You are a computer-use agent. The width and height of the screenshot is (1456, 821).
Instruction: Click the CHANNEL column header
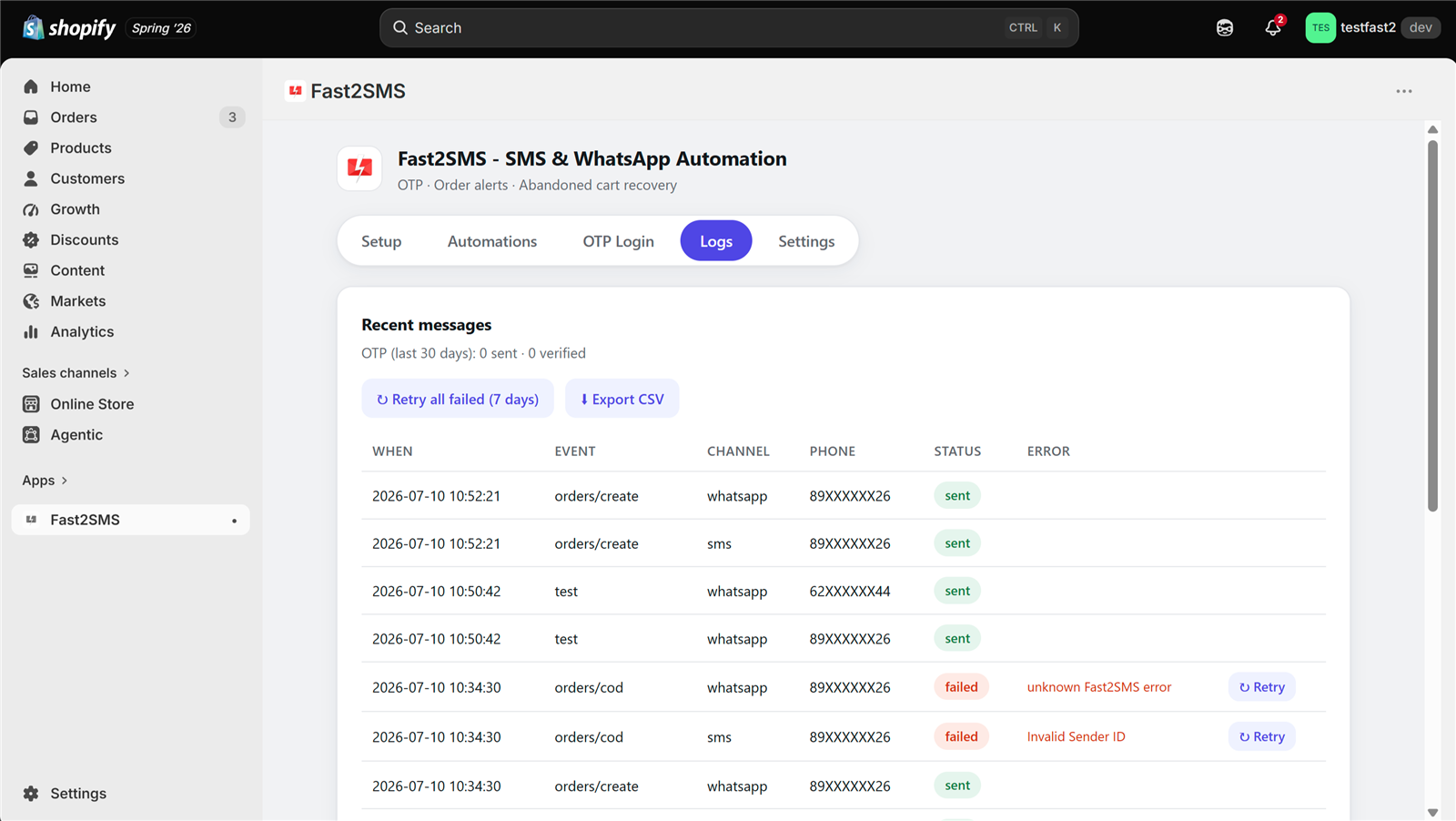pos(738,451)
